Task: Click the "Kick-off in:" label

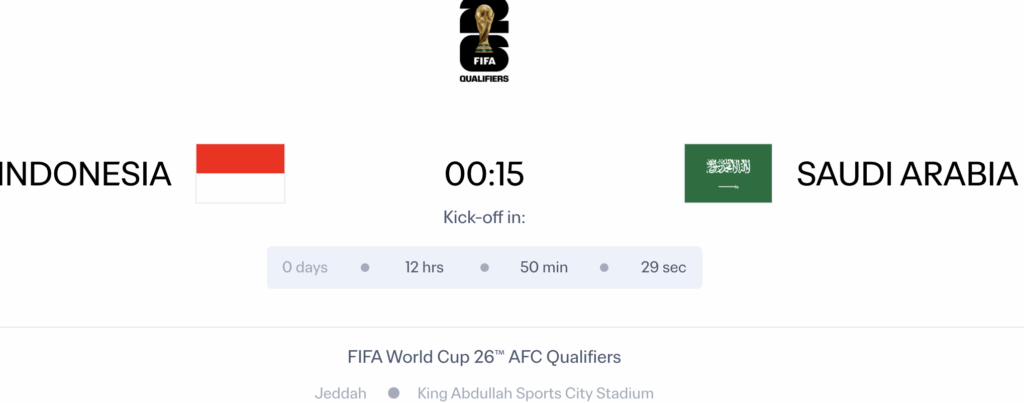Action: click(484, 217)
